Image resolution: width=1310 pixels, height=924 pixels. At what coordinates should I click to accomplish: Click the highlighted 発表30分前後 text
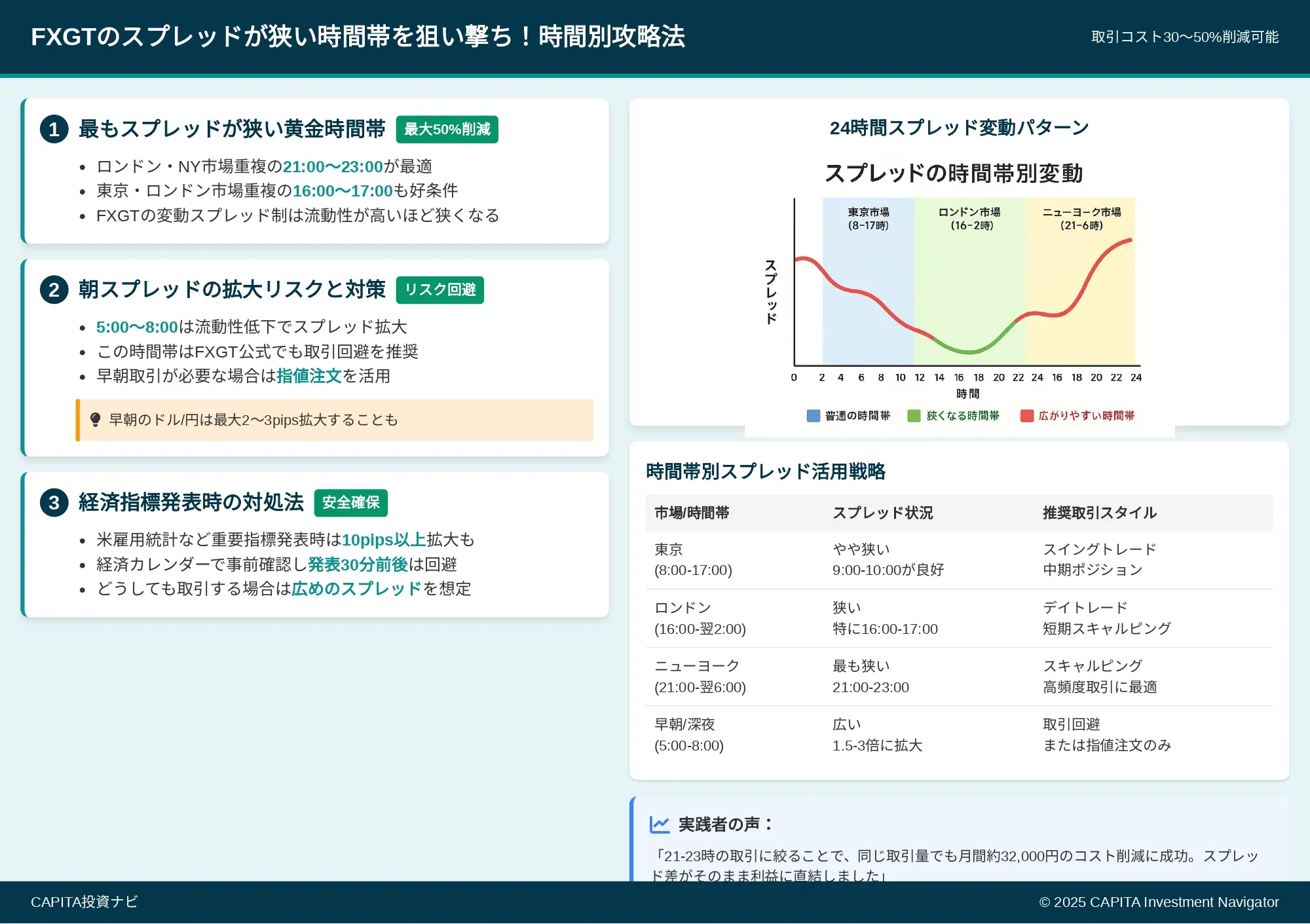[358, 564]
